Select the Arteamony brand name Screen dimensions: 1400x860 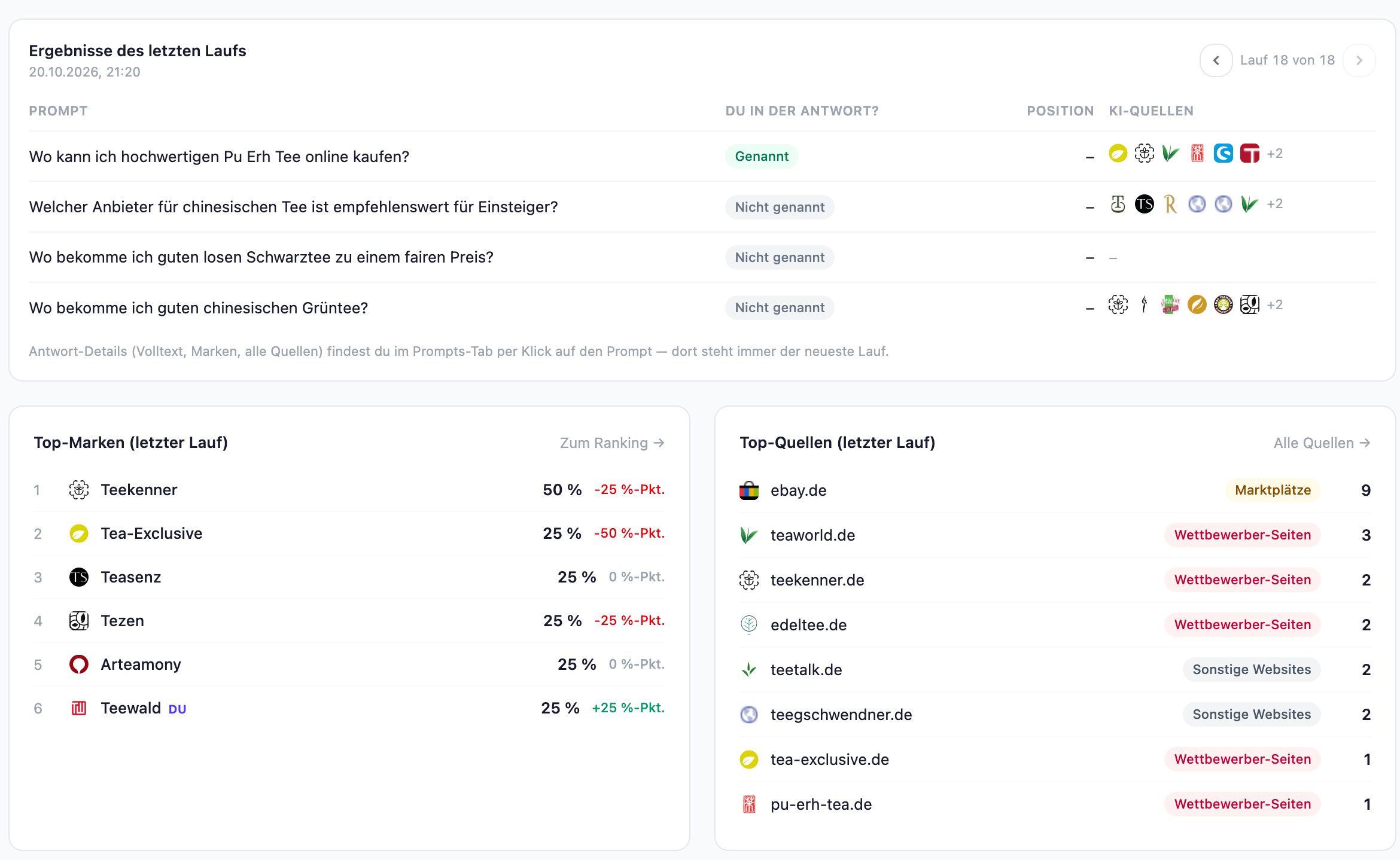tap(141, 664)
